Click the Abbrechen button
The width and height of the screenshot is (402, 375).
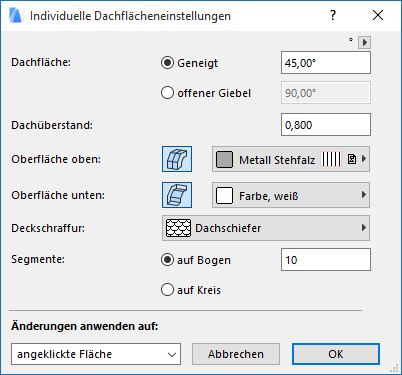pos(236,354)
